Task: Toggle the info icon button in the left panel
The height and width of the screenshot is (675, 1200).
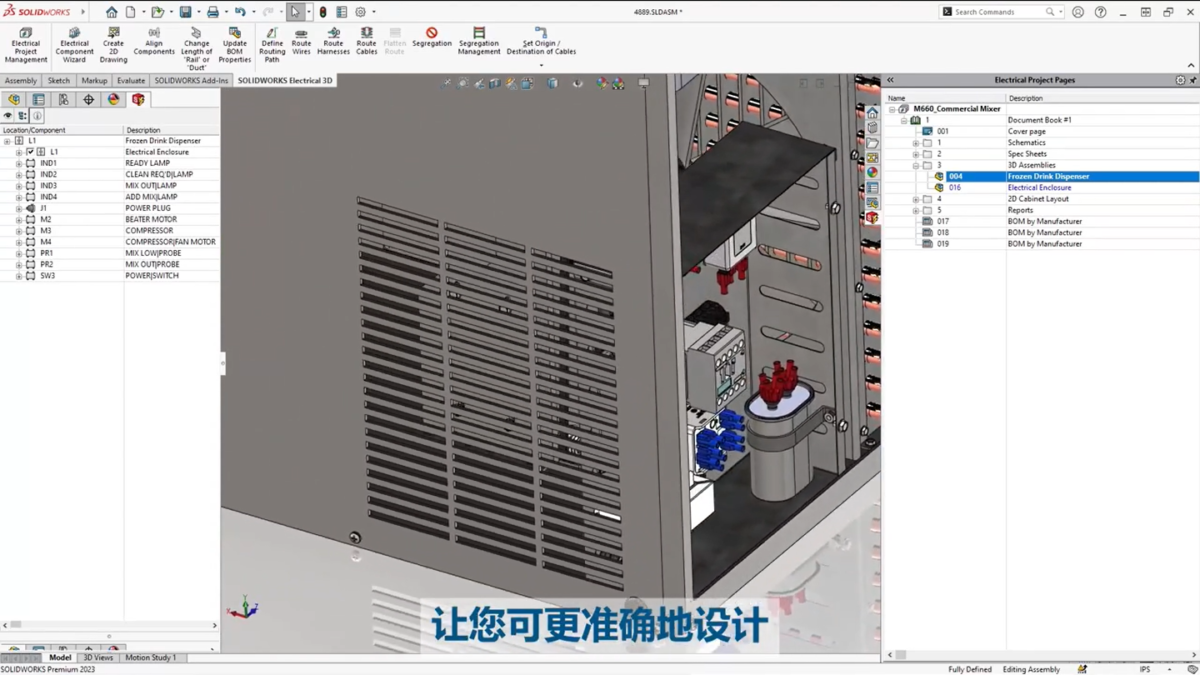Action: click(x=37, y=116)
